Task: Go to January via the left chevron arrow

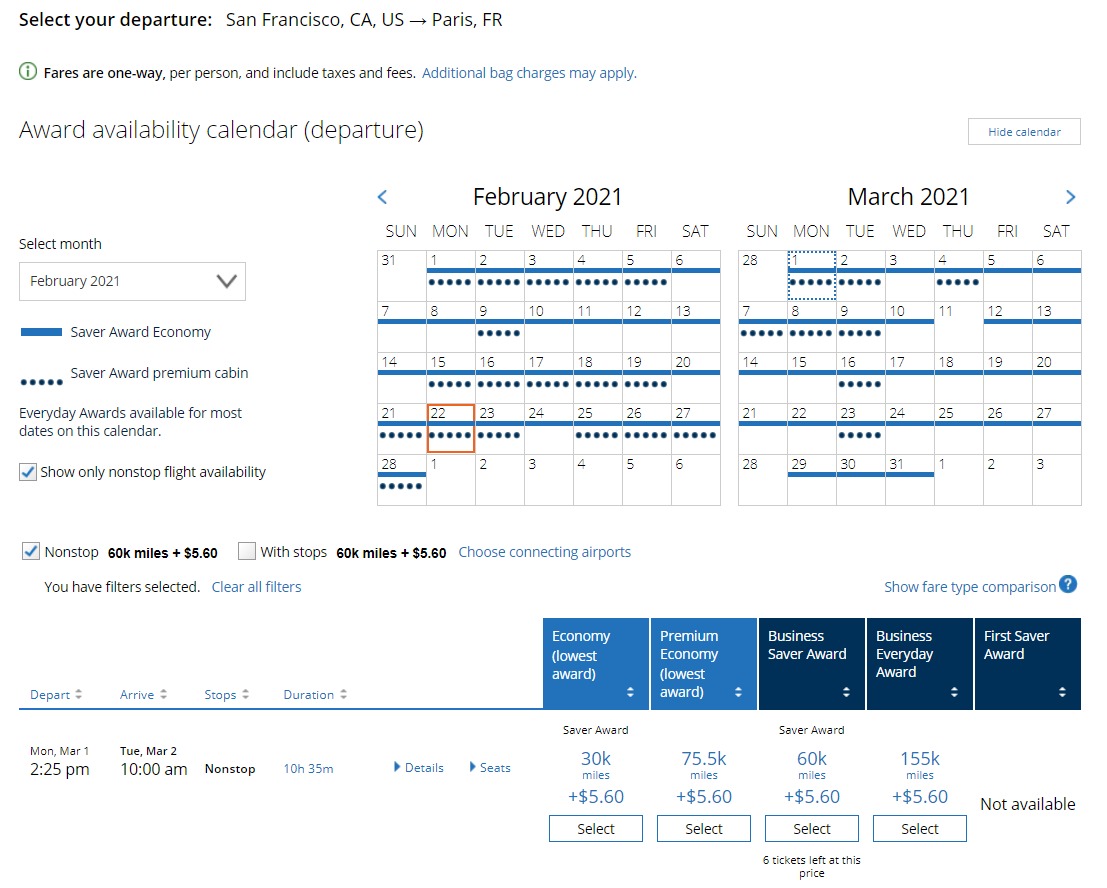Action: pos(382,197)
